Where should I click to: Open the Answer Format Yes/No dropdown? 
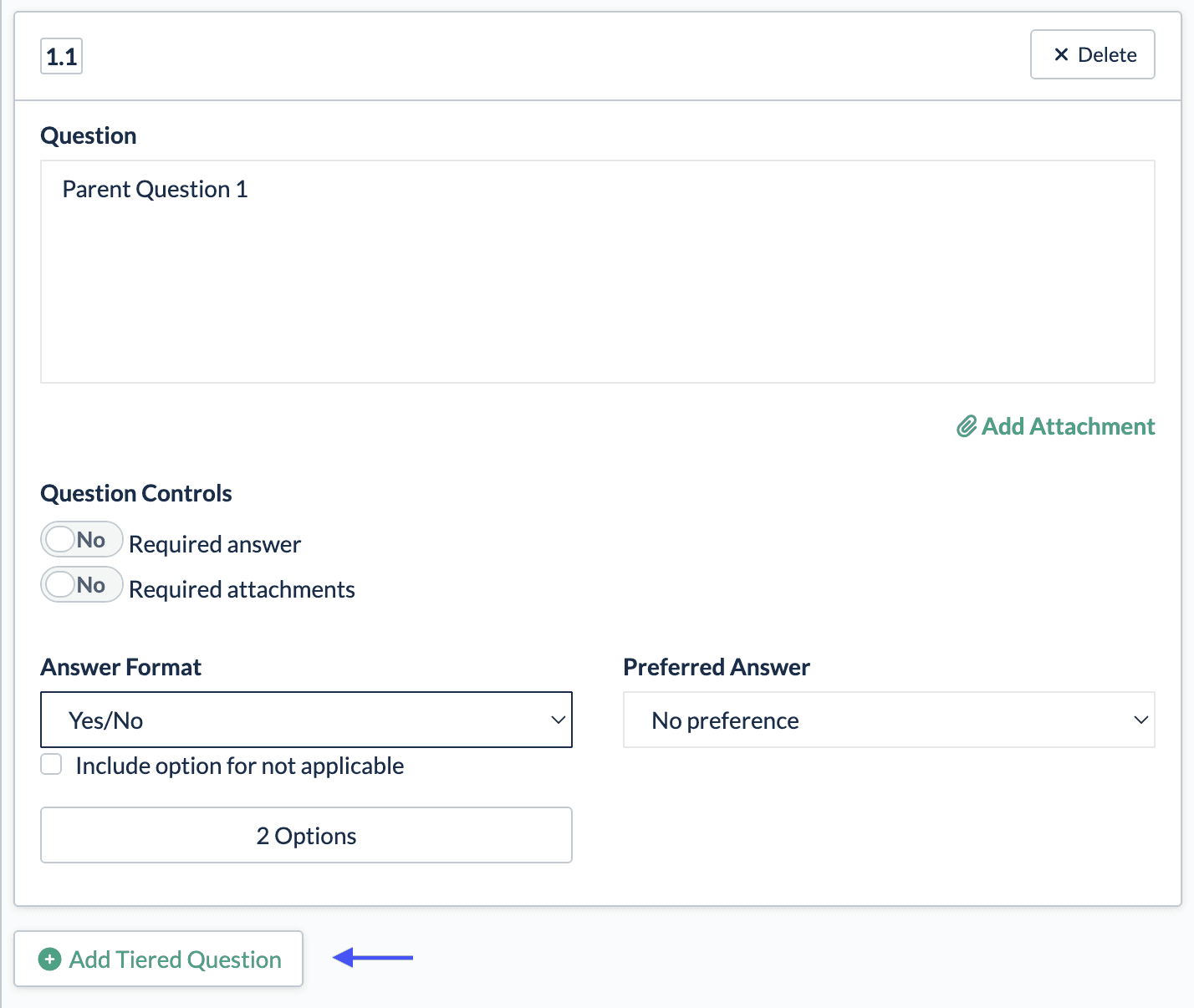pyautogui.click(x=306, y=720)
